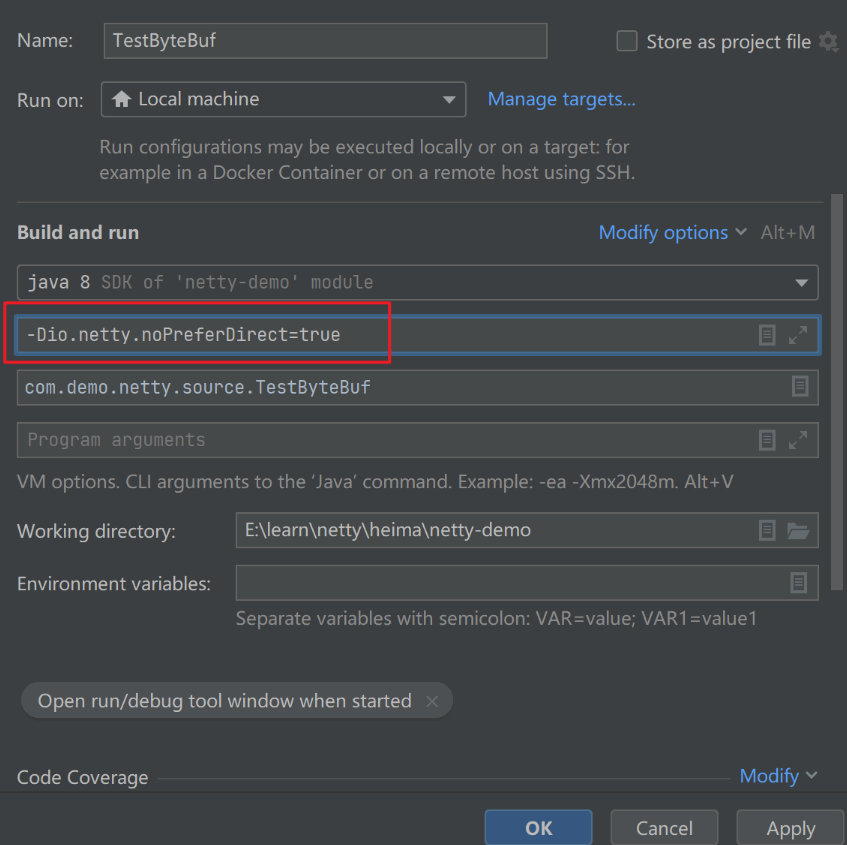Click the home icon in Run on dropdown

point(122,99)
